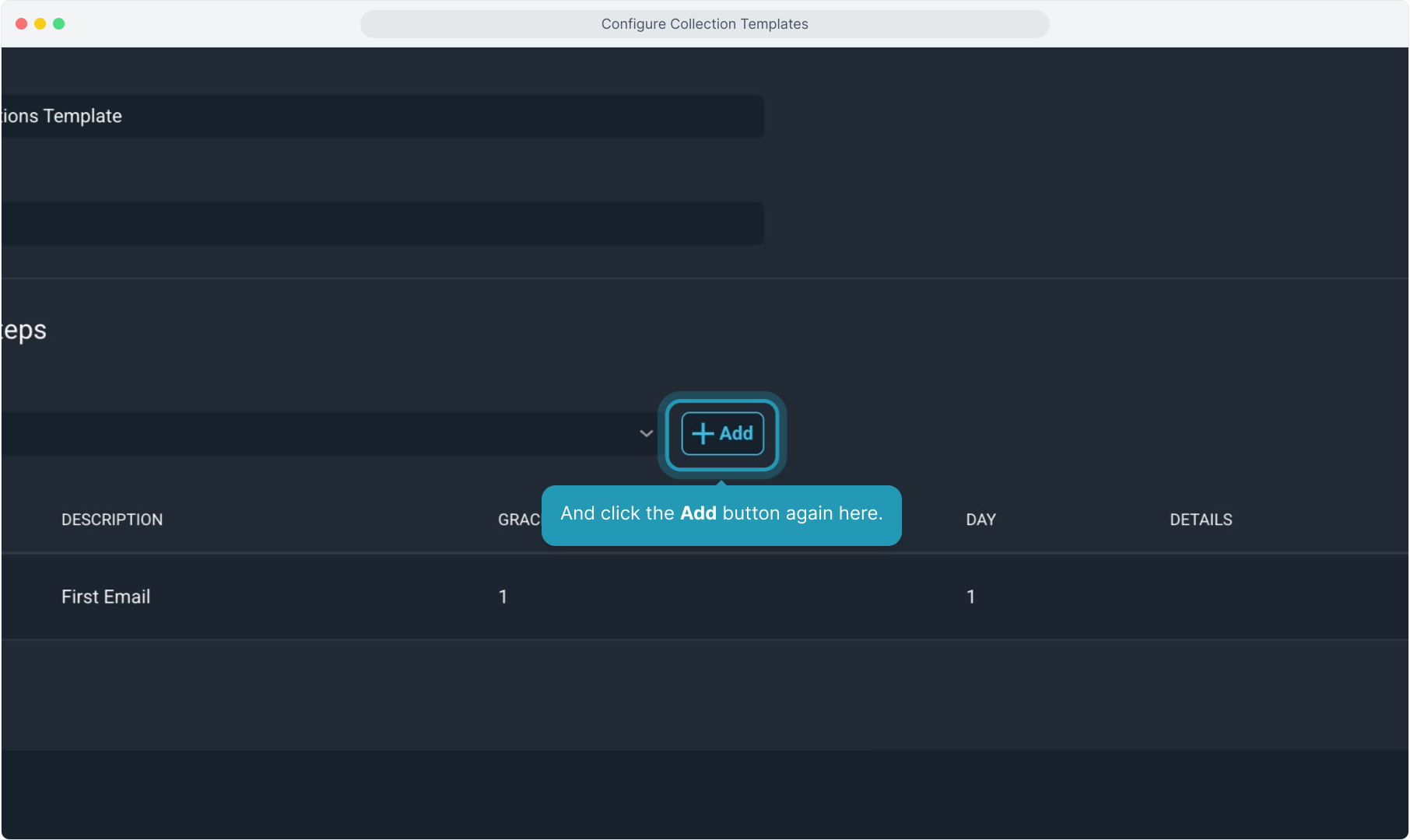Click the grace value of First Email
1410x840 pixels.
point(503,597)
